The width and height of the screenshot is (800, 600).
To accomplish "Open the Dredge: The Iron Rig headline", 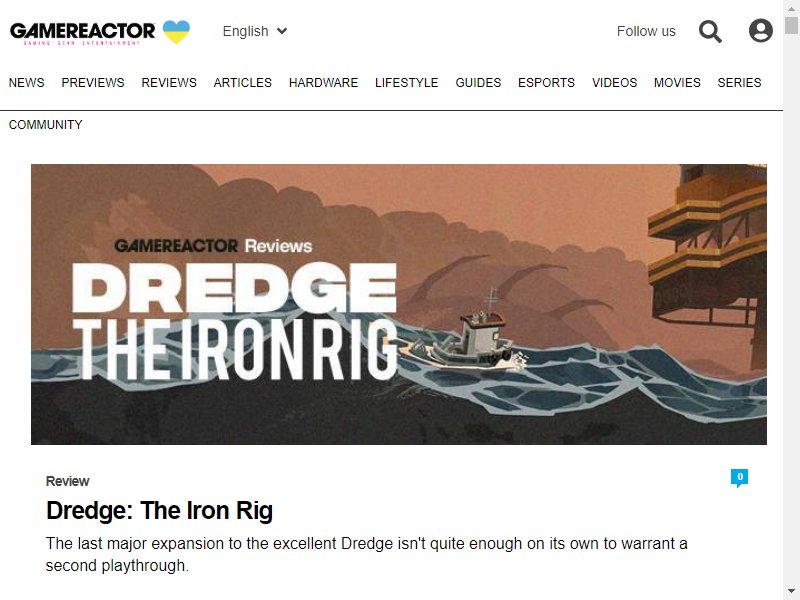I will click(159, 510).
